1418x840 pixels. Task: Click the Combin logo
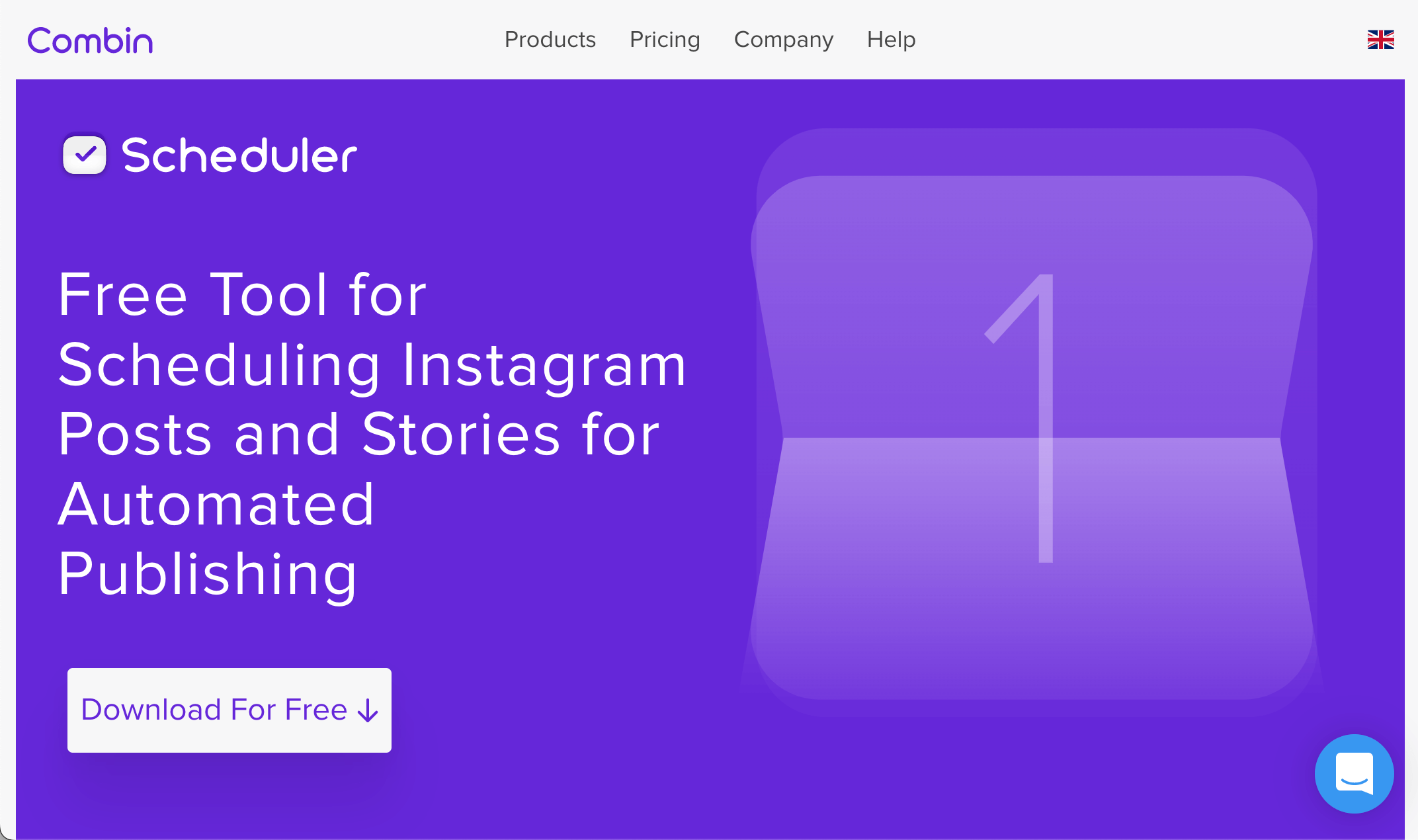91,40
